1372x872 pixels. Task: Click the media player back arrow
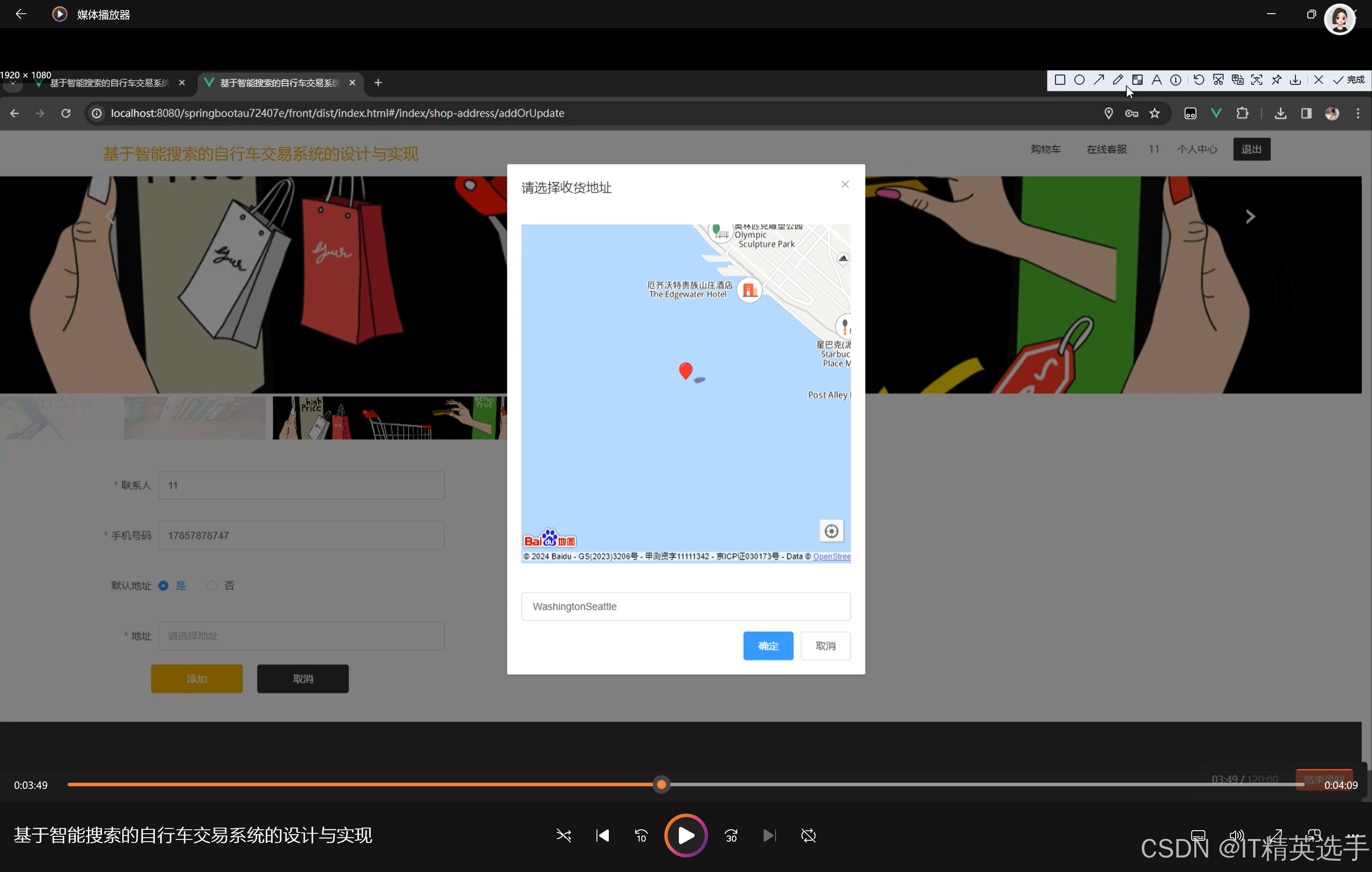pyautogui.click(x=21, y=14)
